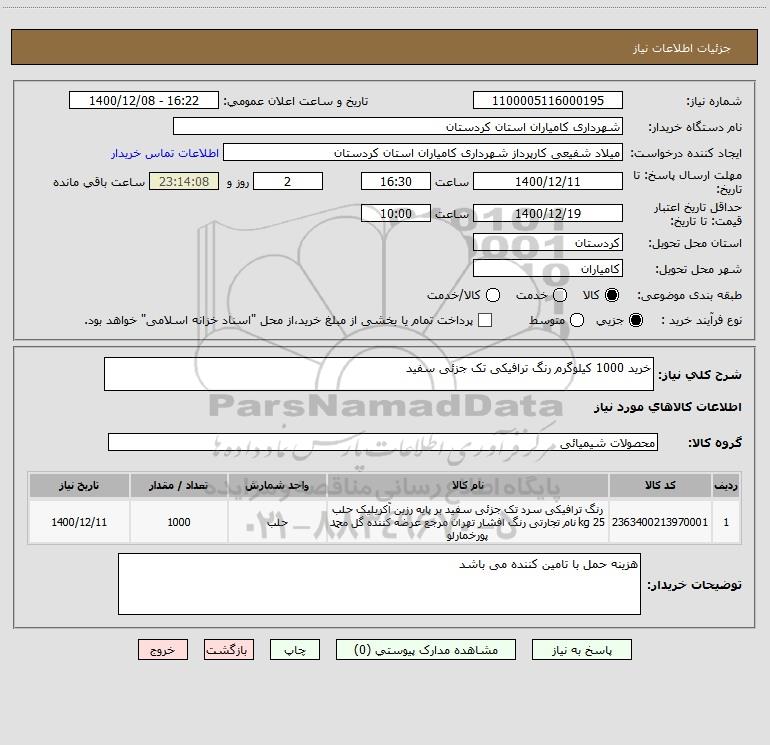Screen dimensions: 770x745
Task: Click the remaining days field showing 2
Action: (x=288, y=181)
